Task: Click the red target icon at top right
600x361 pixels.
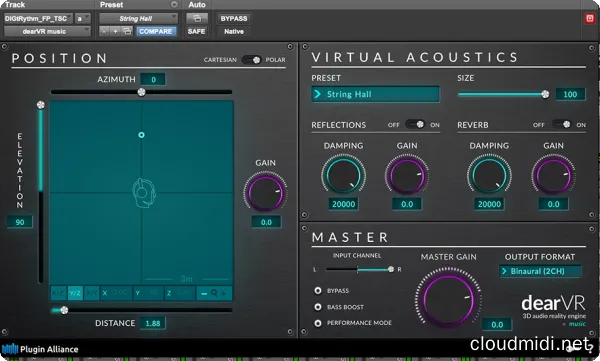Action: tap(590, 18)
